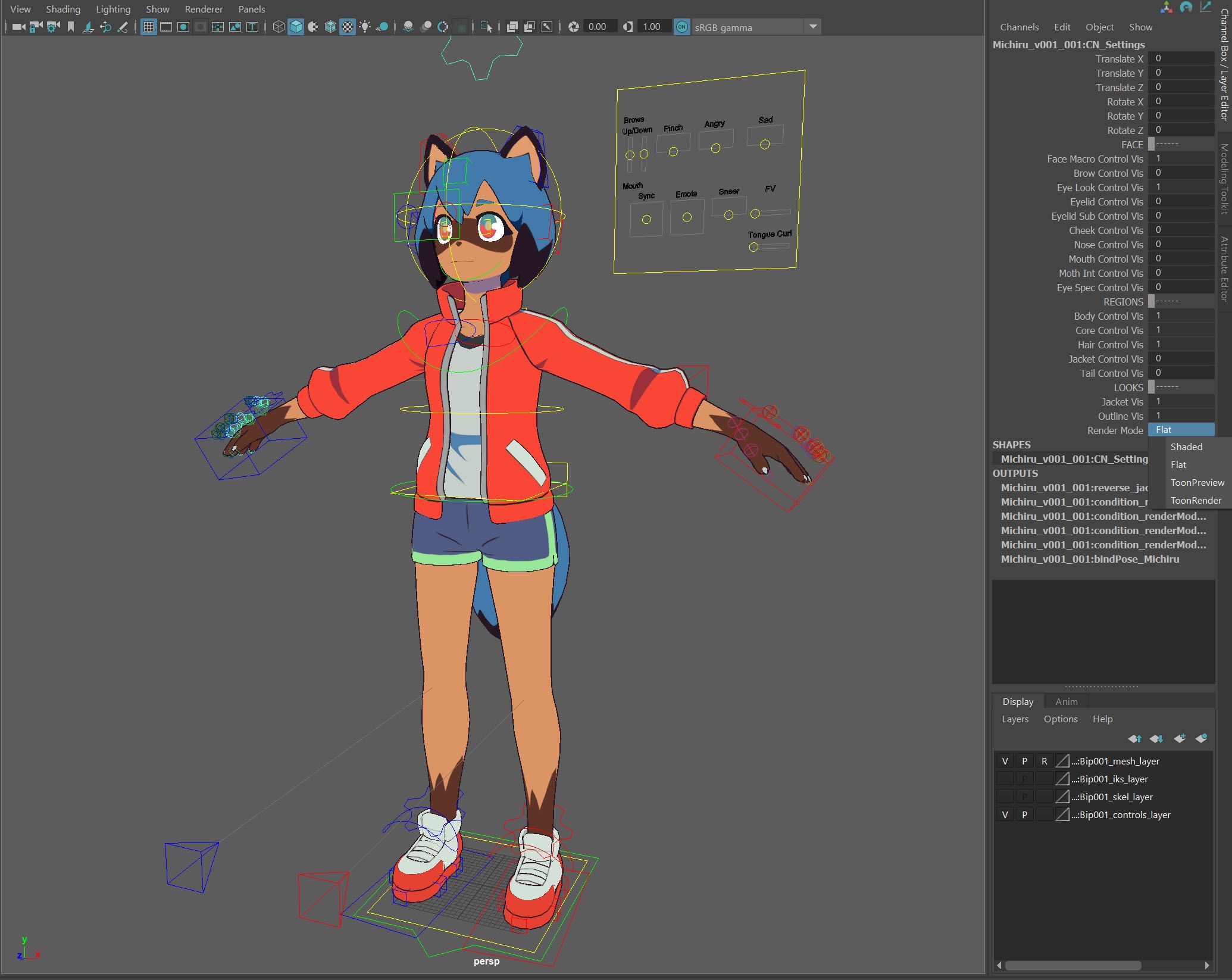Open the layer editor Help menu
This screenshot has height=980, width=1232.
(x=1102, y=719)
